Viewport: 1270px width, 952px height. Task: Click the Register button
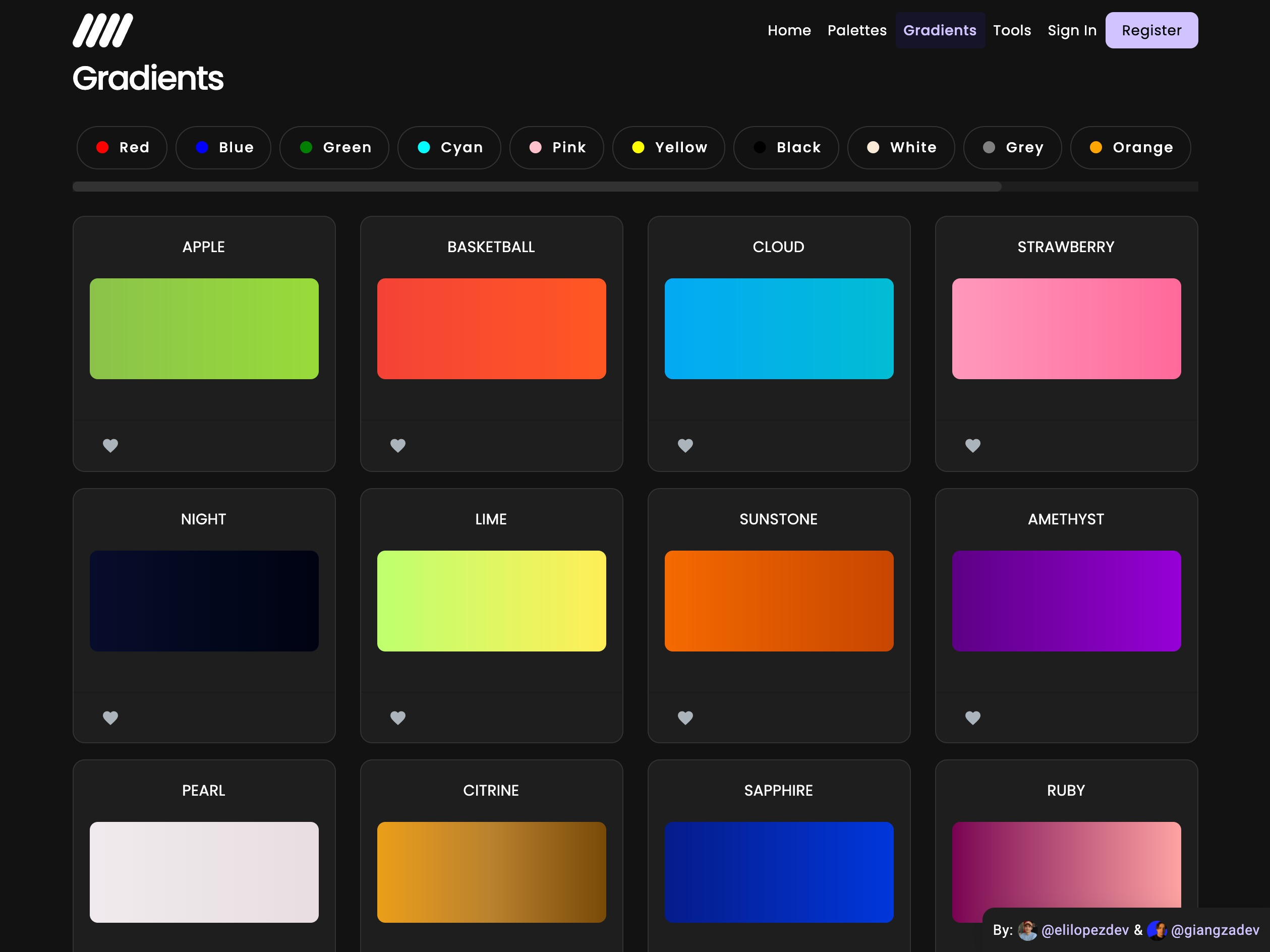[x=1152, y=30]
